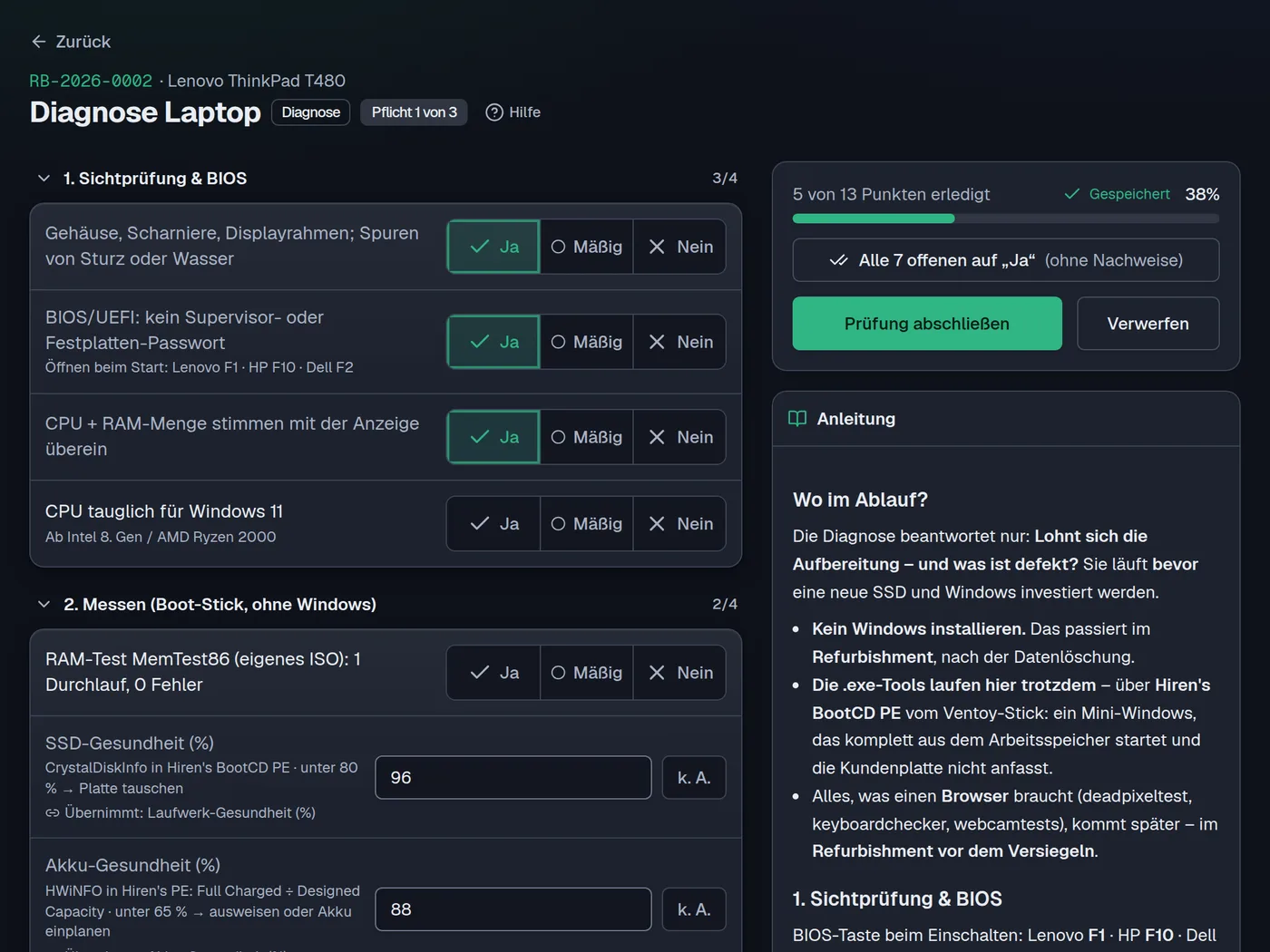Choose Ja for BIOS/UEFI password check
Viewport: 1270px width, 952px height.
tap(493, 342)
